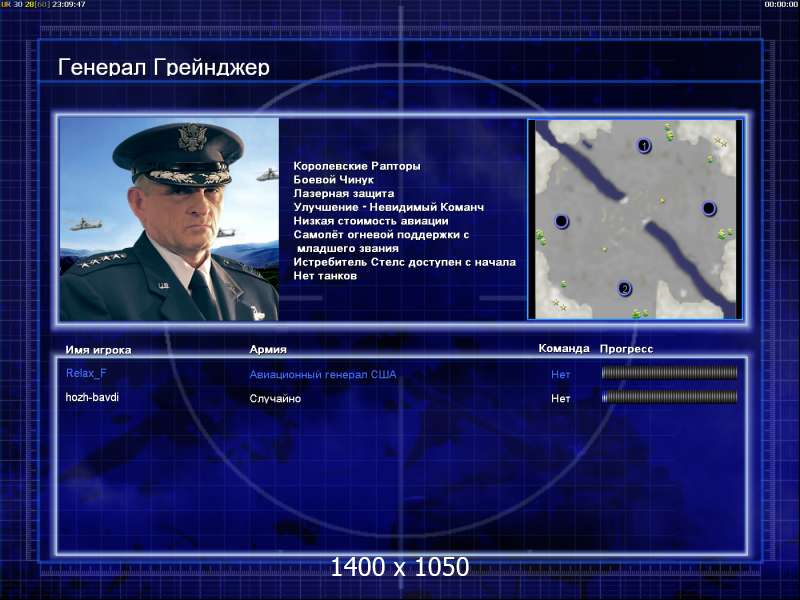Click army text "Случайно"
Image resolution: width=800 pixels, height=600 pixels.
[x=275, y=398]
